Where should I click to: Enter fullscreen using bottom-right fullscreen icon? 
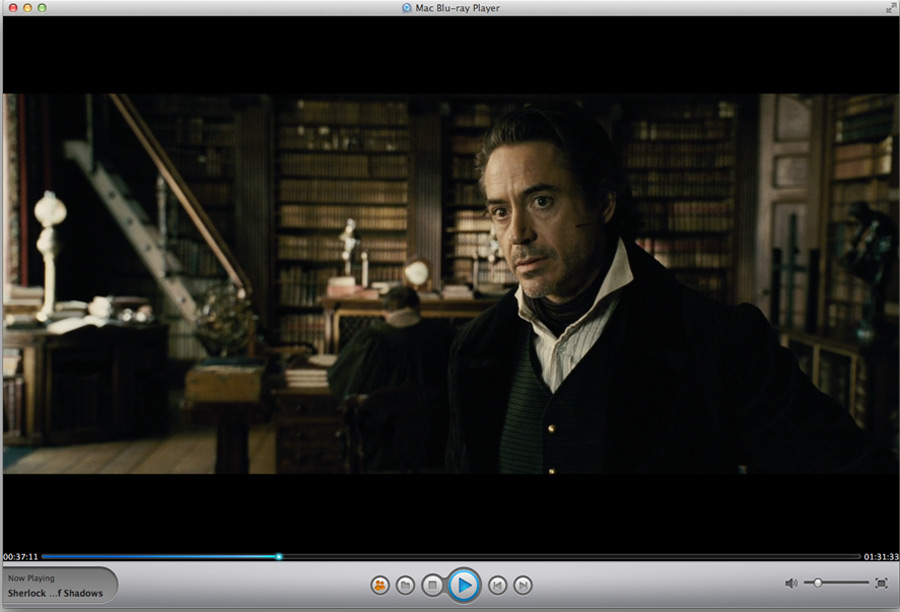tap(881, 583)
